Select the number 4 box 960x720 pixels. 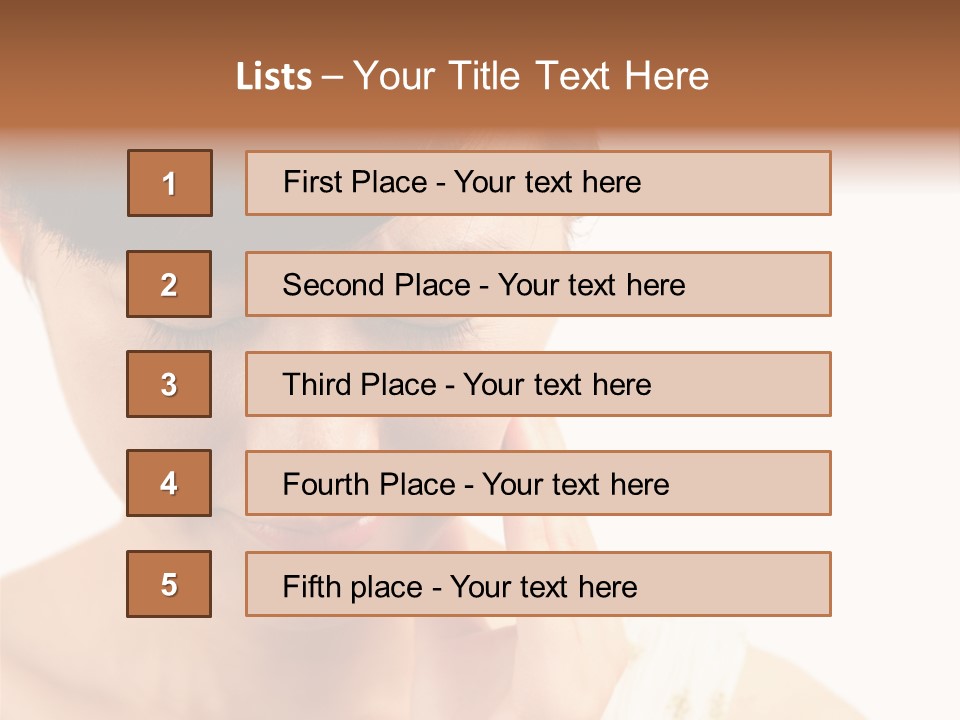click(x=169, y=483)
